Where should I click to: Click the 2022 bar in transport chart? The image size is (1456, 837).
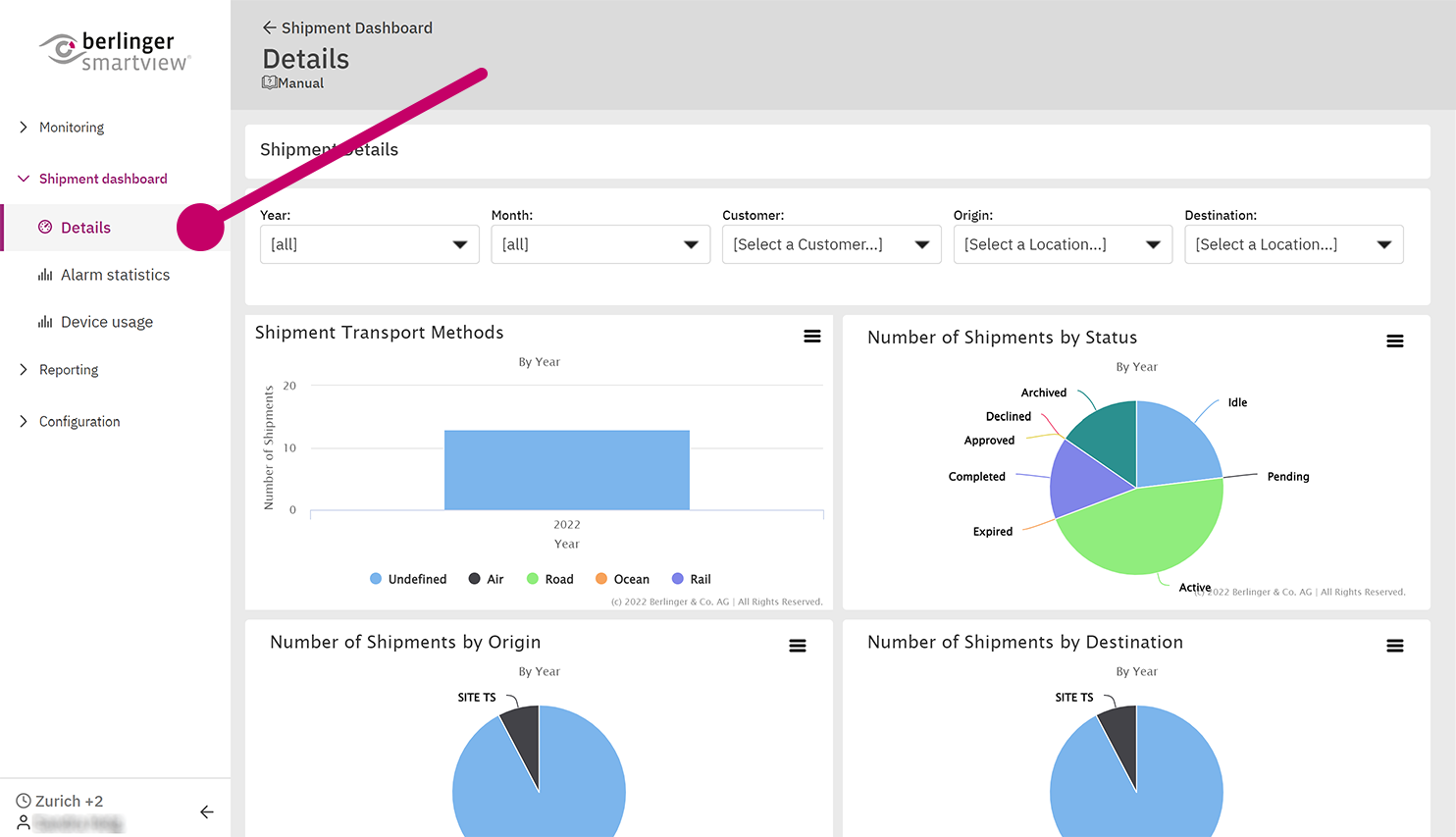coord(567,470)
